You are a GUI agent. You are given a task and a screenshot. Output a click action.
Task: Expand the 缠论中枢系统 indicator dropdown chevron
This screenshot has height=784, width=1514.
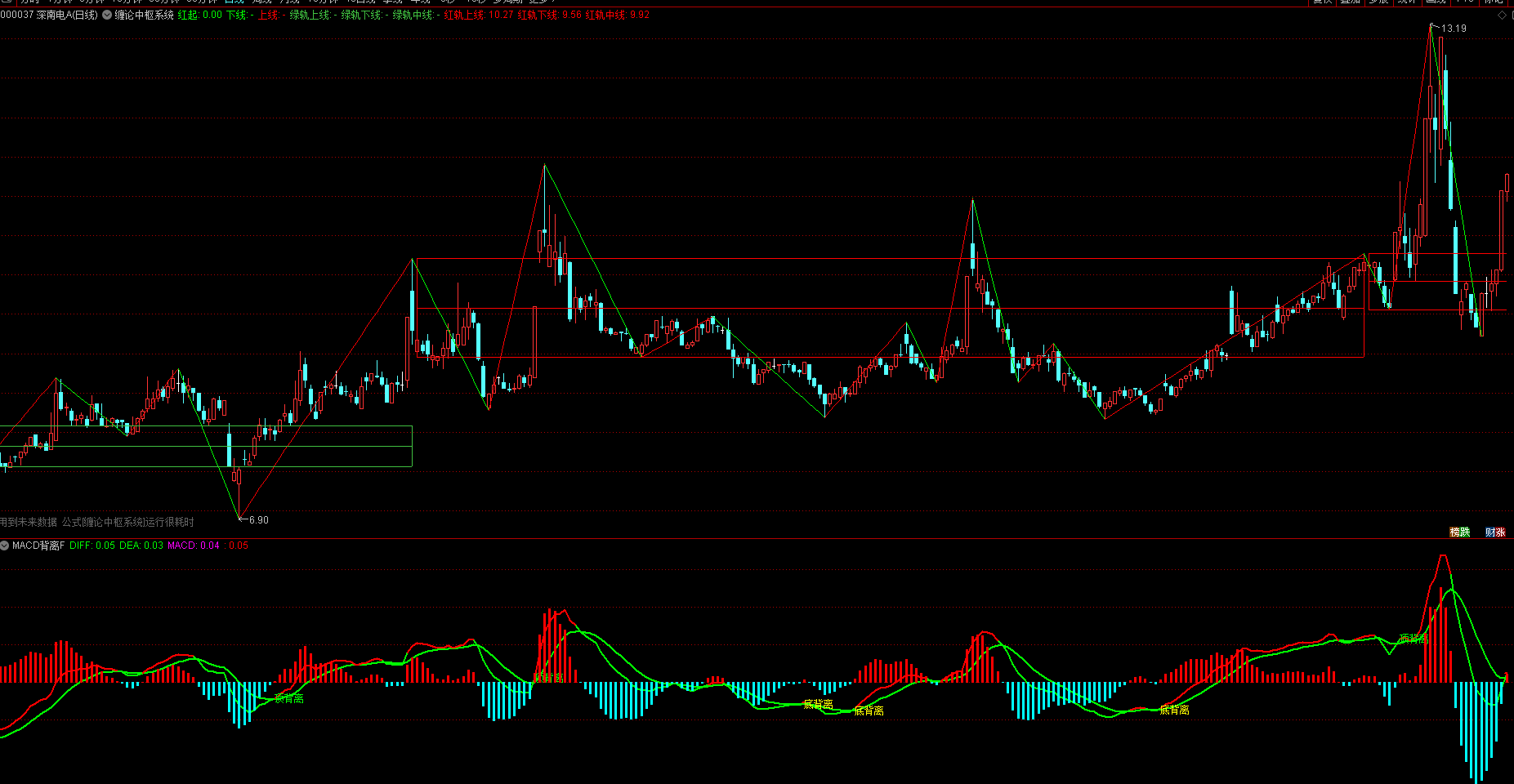point(107,15)
